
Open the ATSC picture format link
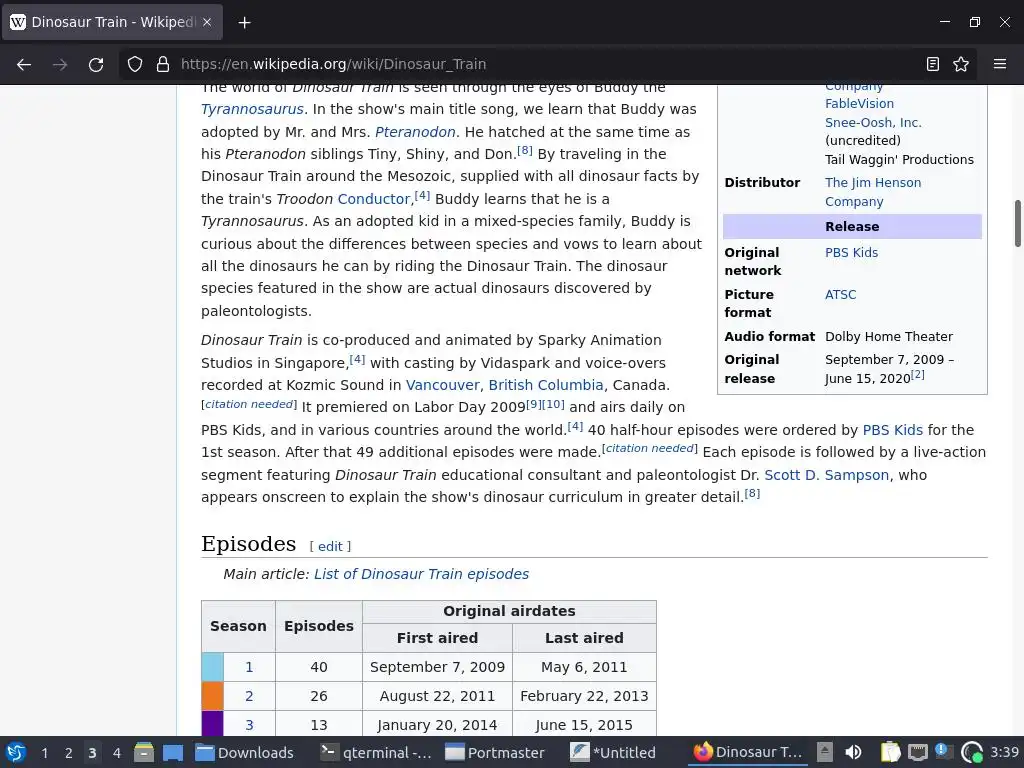pos(840,295)
